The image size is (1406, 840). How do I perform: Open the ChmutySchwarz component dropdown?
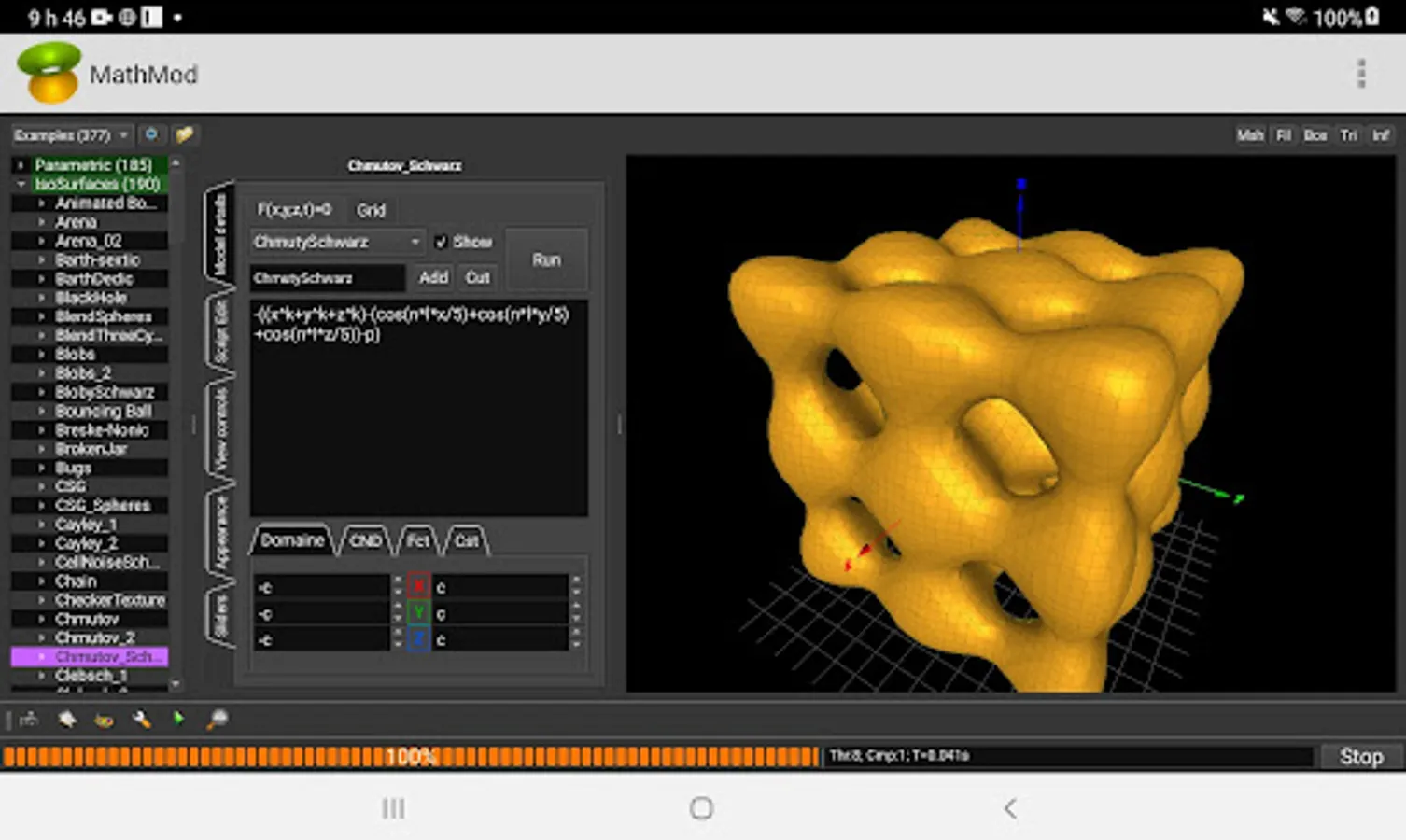click(x=336, y=242)
